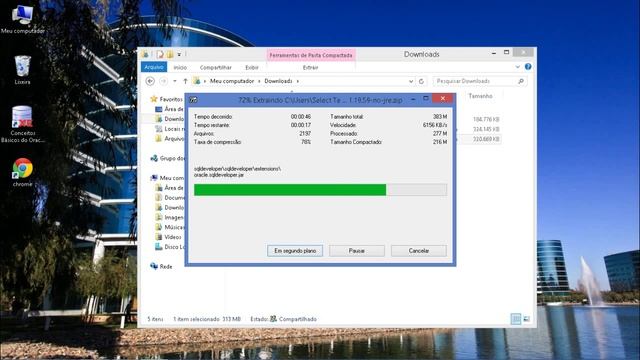
Task: Click Compartilhado state in the status bar
Action: coord(298,319)
